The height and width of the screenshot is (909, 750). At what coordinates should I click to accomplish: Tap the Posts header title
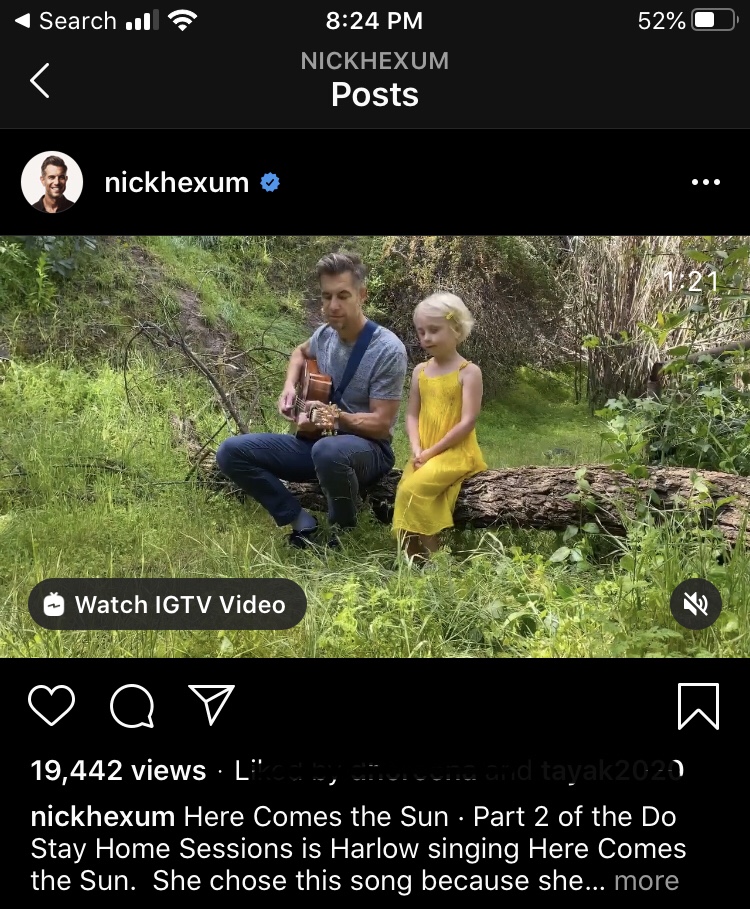(375, 95)
